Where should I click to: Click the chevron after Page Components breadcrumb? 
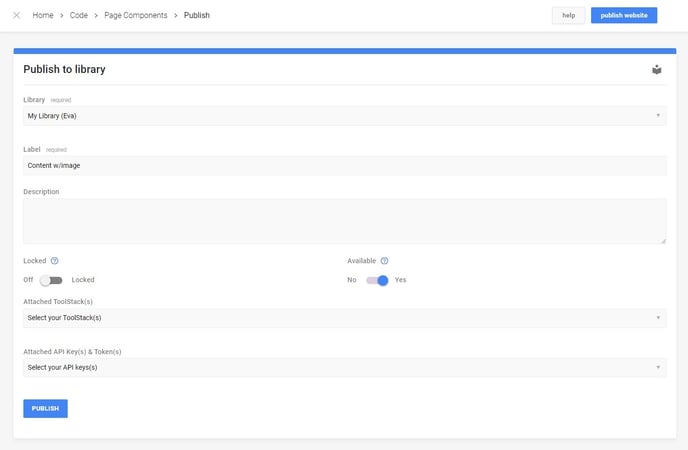pyautogui.click(x=176, y=15)
